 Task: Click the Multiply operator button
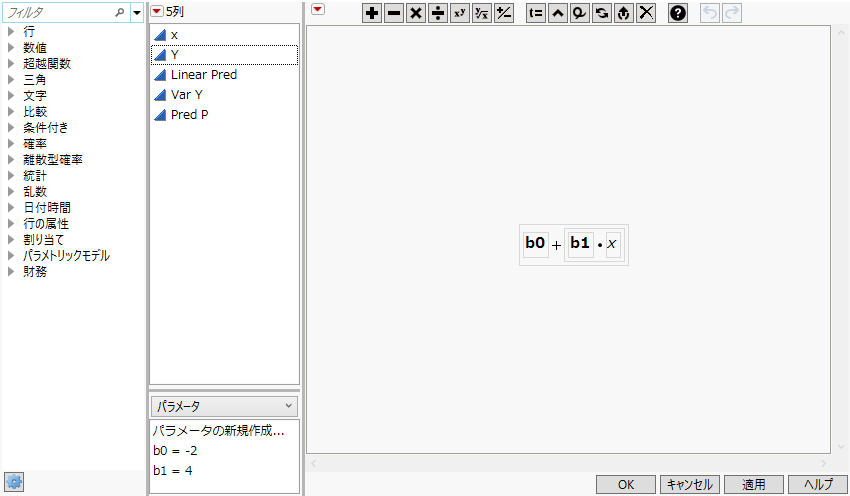(416, 13)
